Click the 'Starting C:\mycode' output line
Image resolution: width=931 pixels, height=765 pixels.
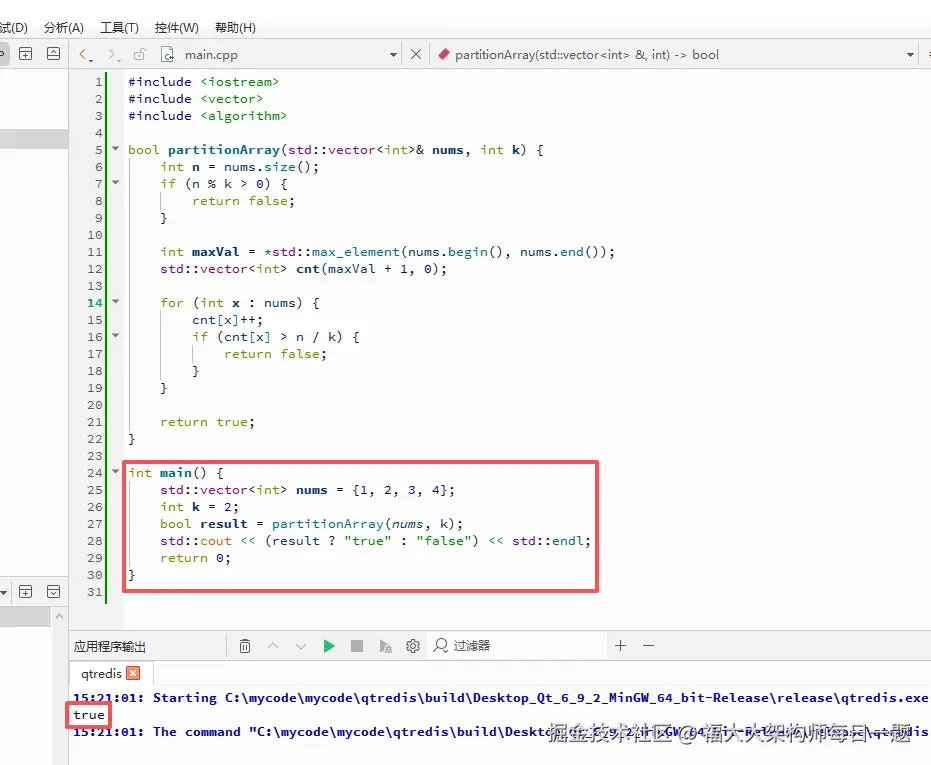pos(500,698)
